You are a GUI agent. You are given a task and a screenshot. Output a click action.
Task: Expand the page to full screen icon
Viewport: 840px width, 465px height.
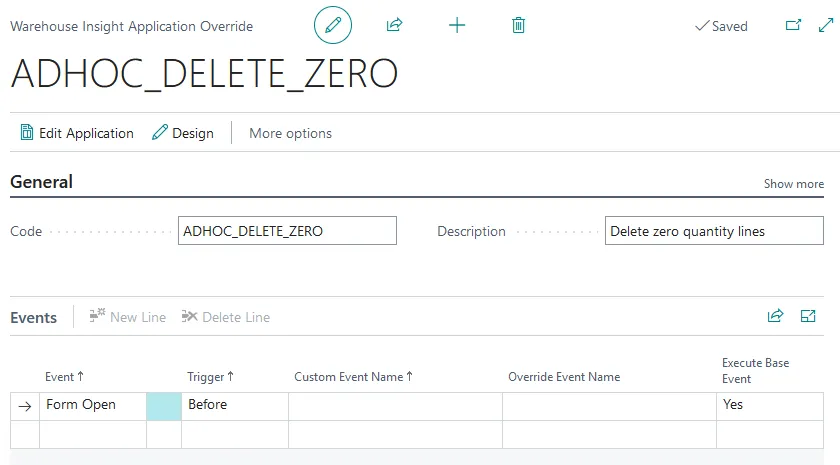[x=825, y=25]
